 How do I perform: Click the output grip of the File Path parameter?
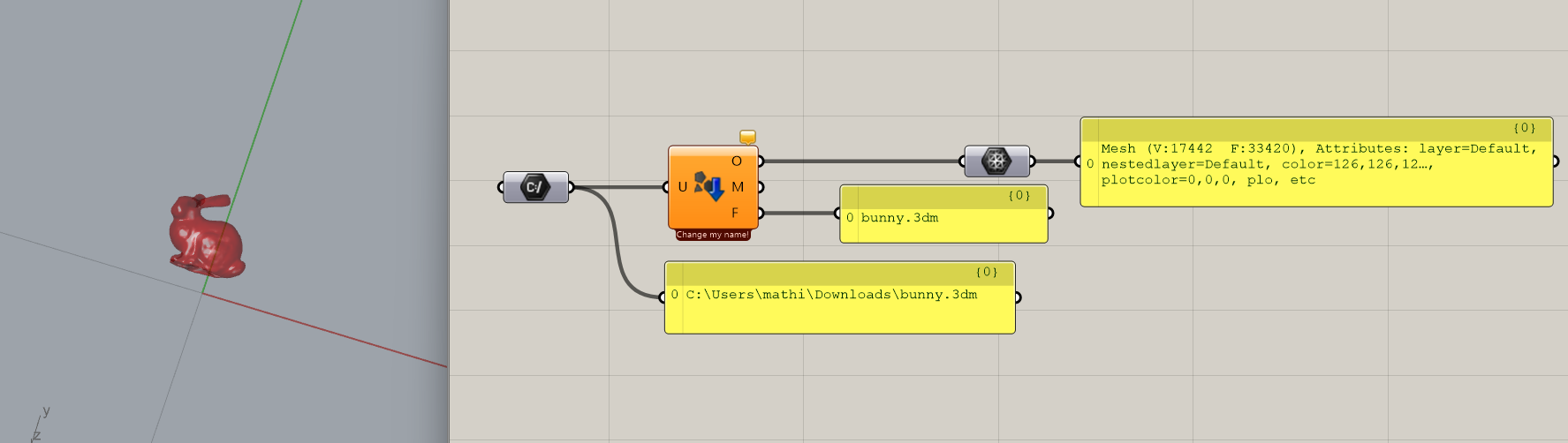pos(572,187)
